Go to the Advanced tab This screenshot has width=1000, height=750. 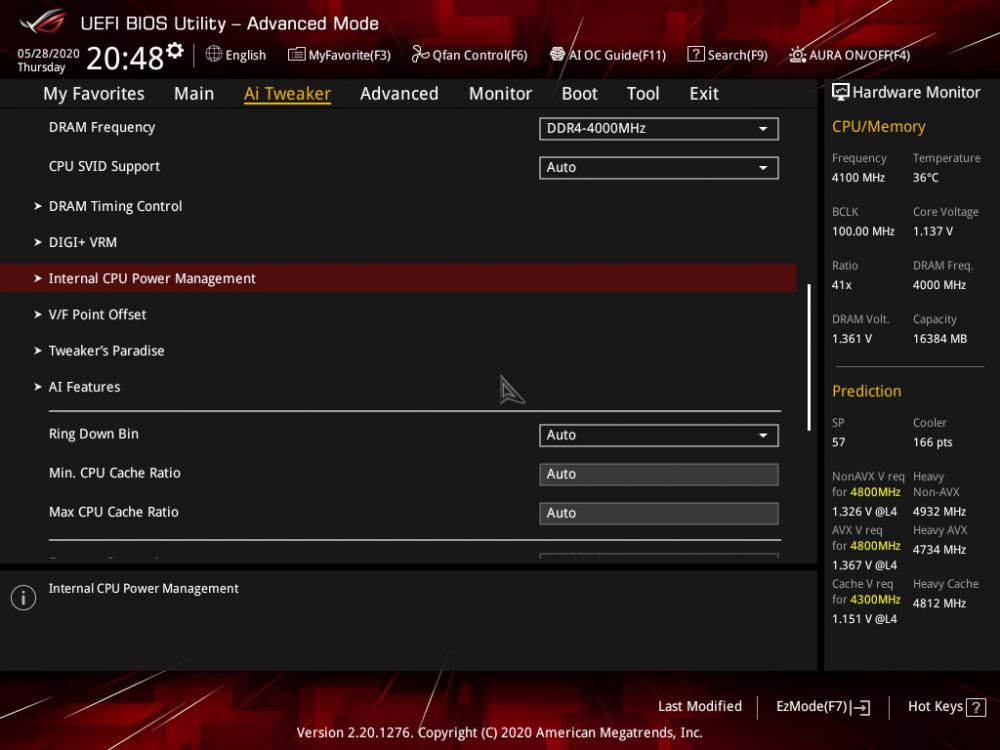(399, 94)
